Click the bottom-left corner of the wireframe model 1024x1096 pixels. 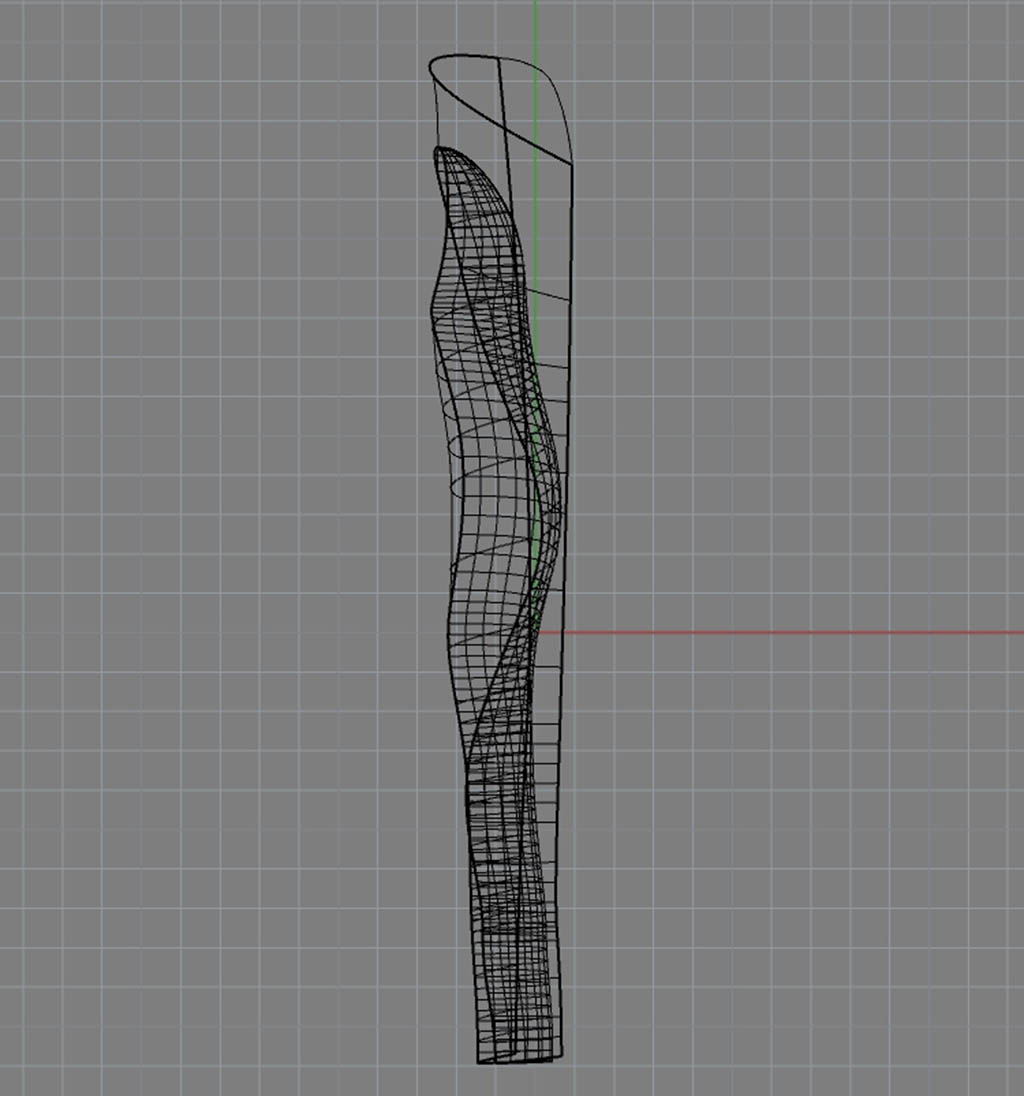click(479, 1061)
